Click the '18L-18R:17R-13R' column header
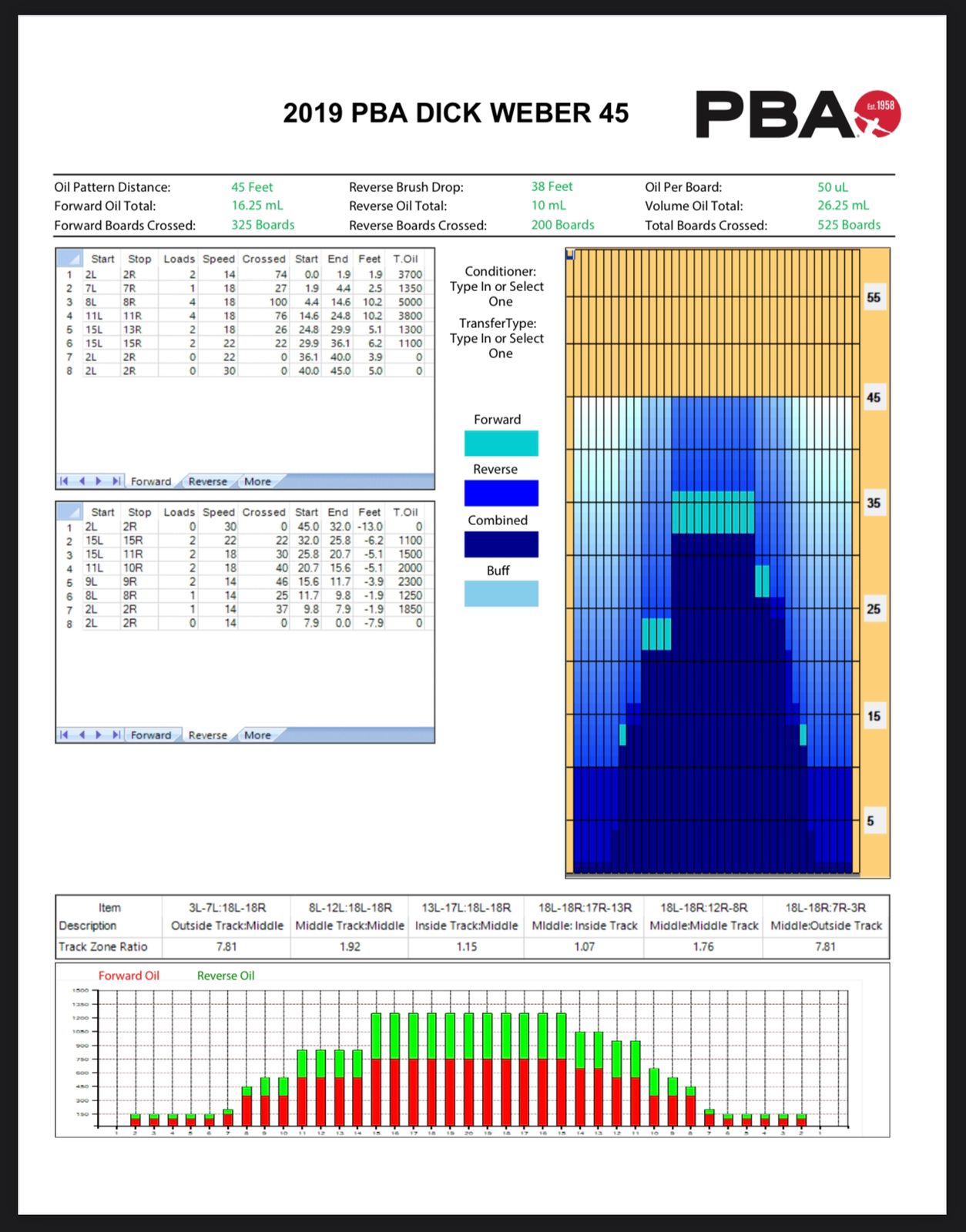 [x=585, y=908]
